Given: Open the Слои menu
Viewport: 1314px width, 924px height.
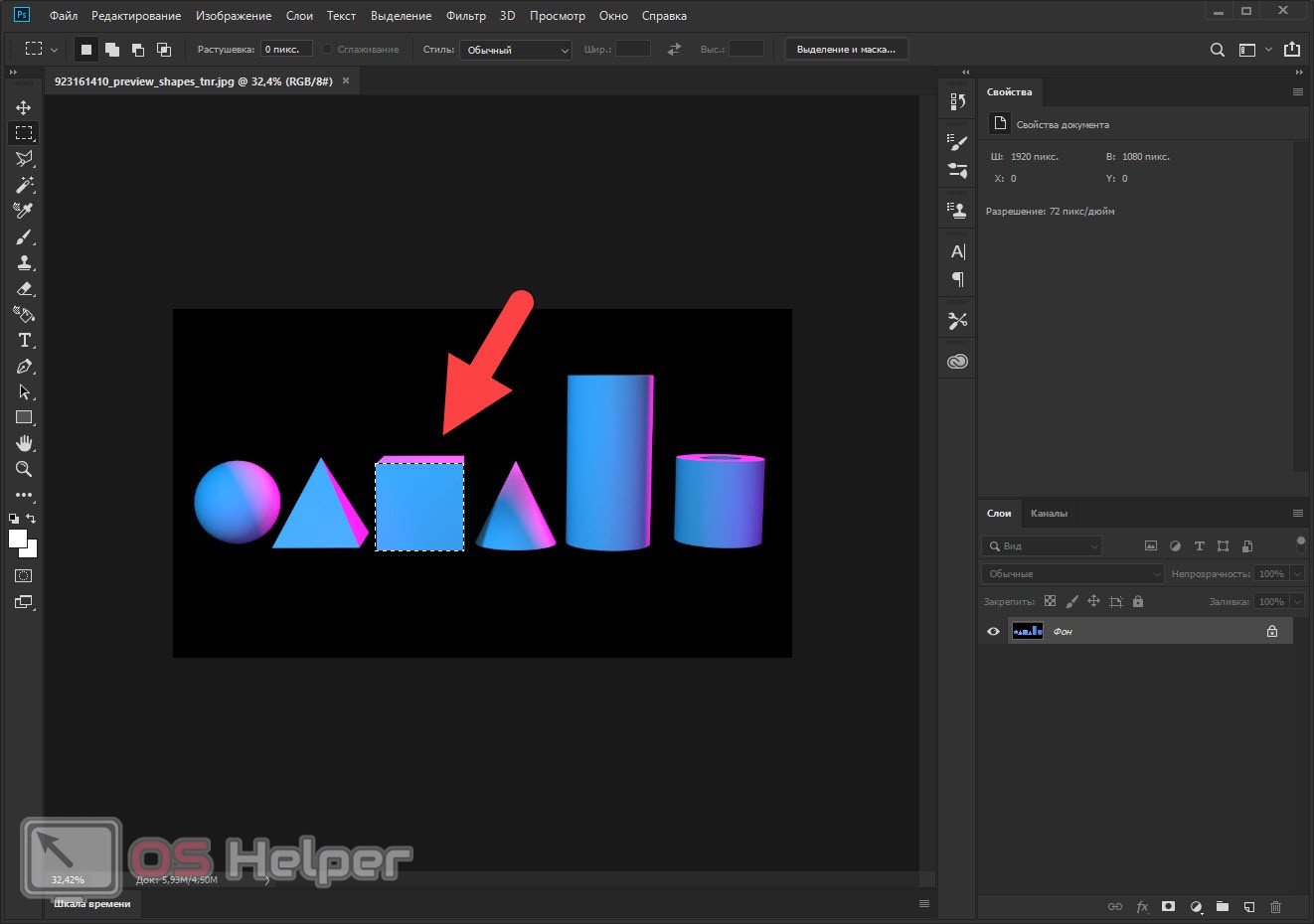Looking at the screenshot, I should coord(299,16).
